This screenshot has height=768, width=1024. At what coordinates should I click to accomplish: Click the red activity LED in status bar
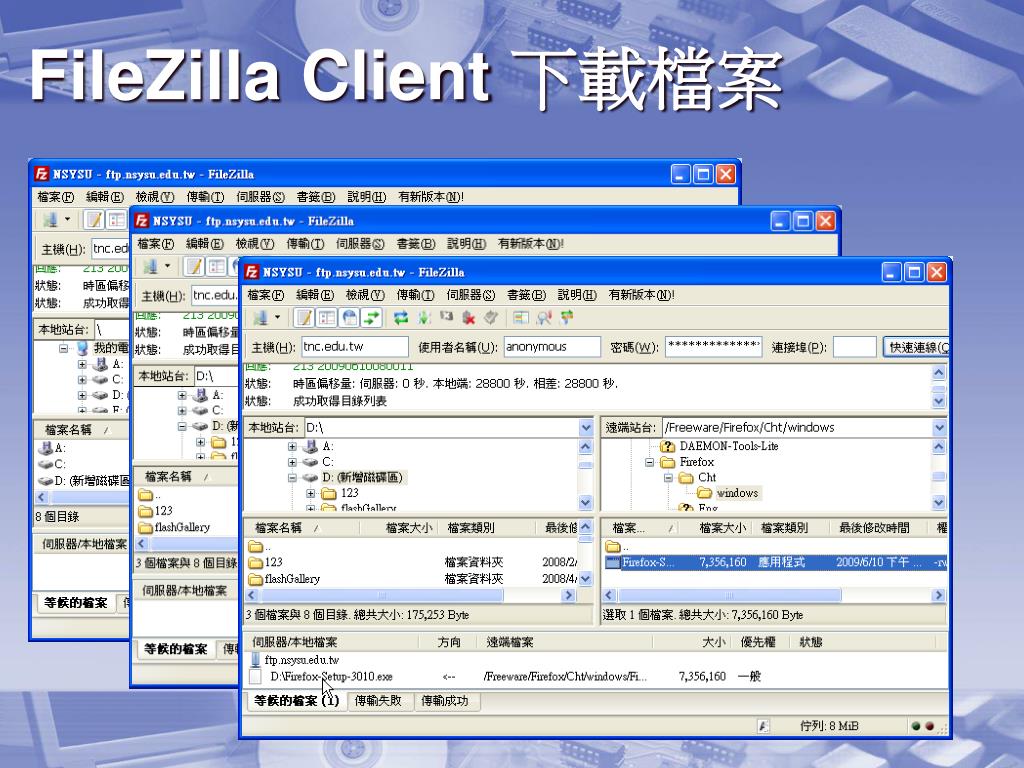tap(929, 726)
